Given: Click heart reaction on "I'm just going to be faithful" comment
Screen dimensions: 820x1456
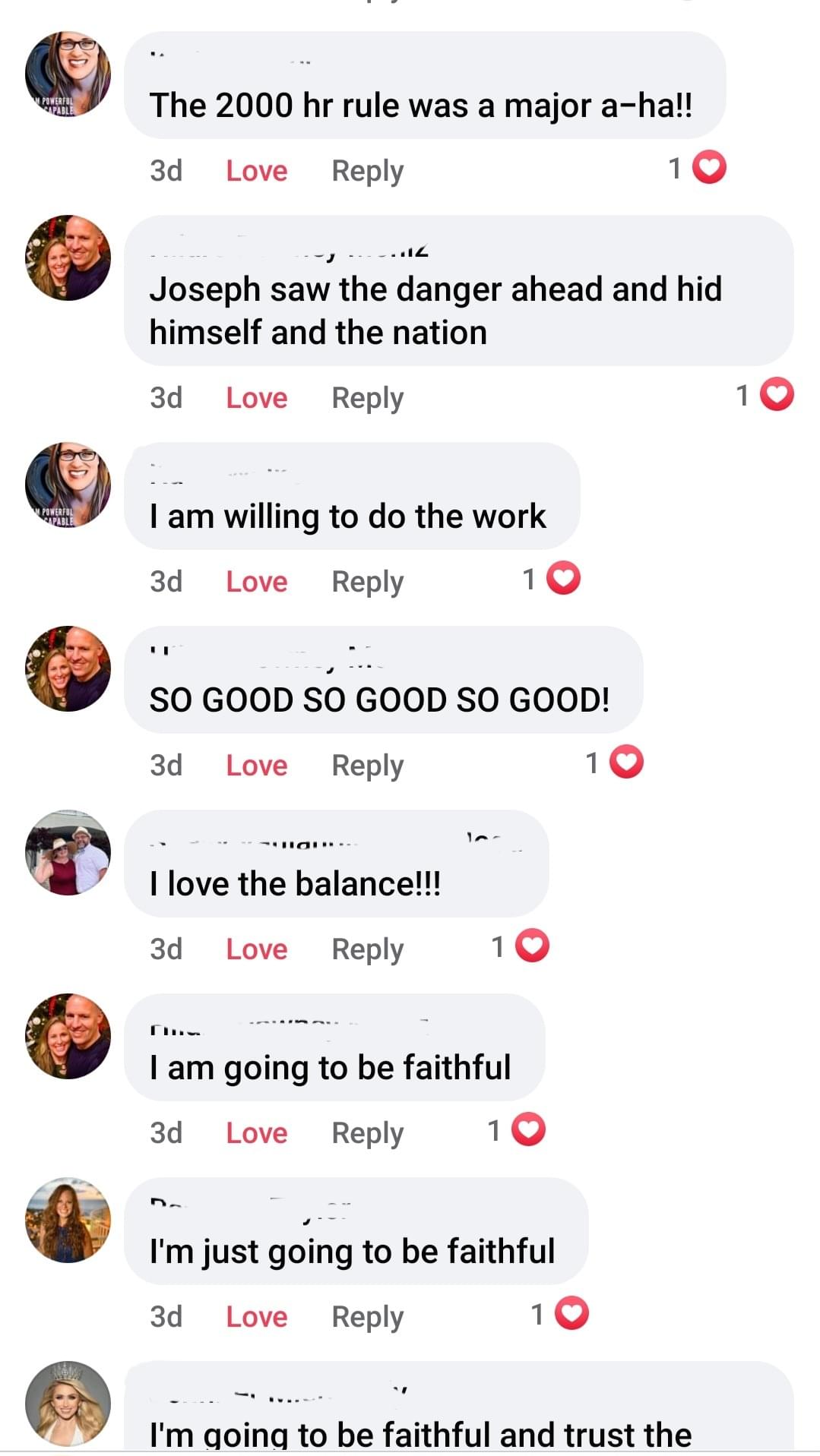Looking at the screenshot, I should pos(572,1314).
